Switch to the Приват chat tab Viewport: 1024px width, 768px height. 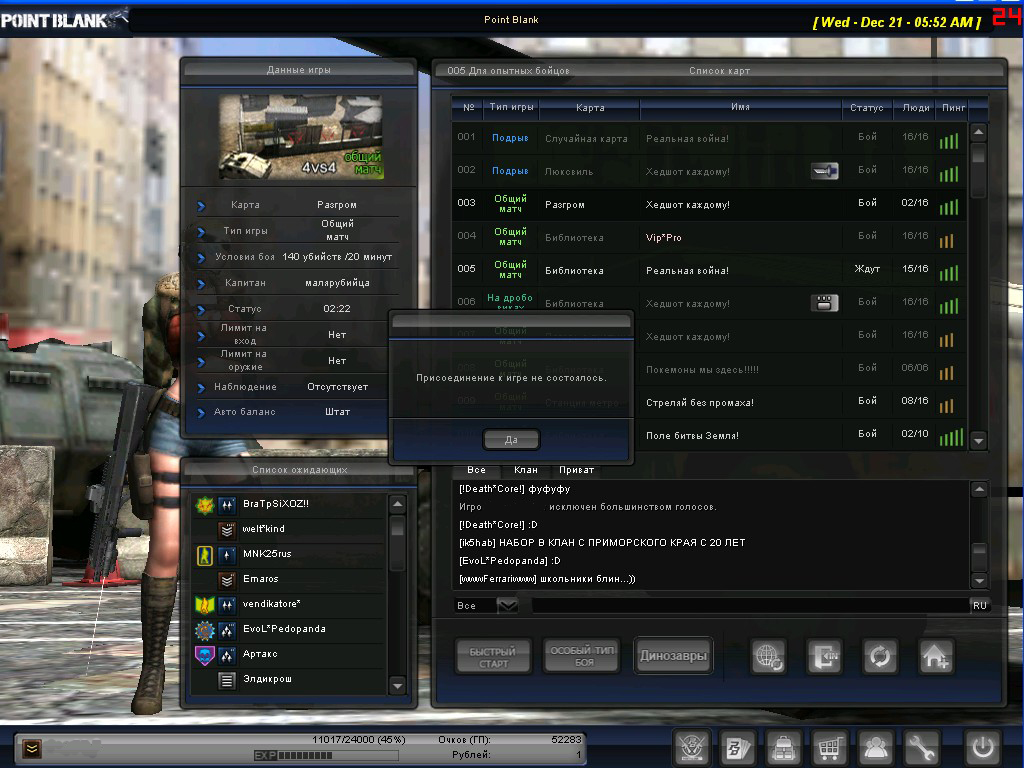577,470
